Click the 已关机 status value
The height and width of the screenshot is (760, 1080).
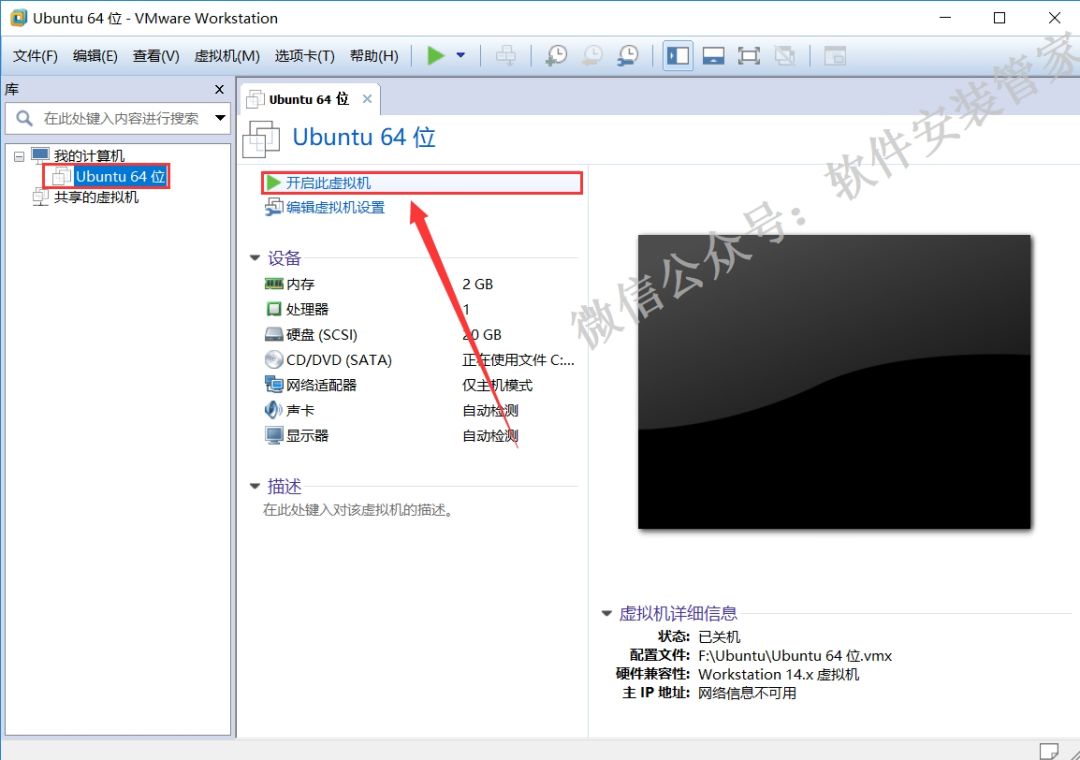719,637
